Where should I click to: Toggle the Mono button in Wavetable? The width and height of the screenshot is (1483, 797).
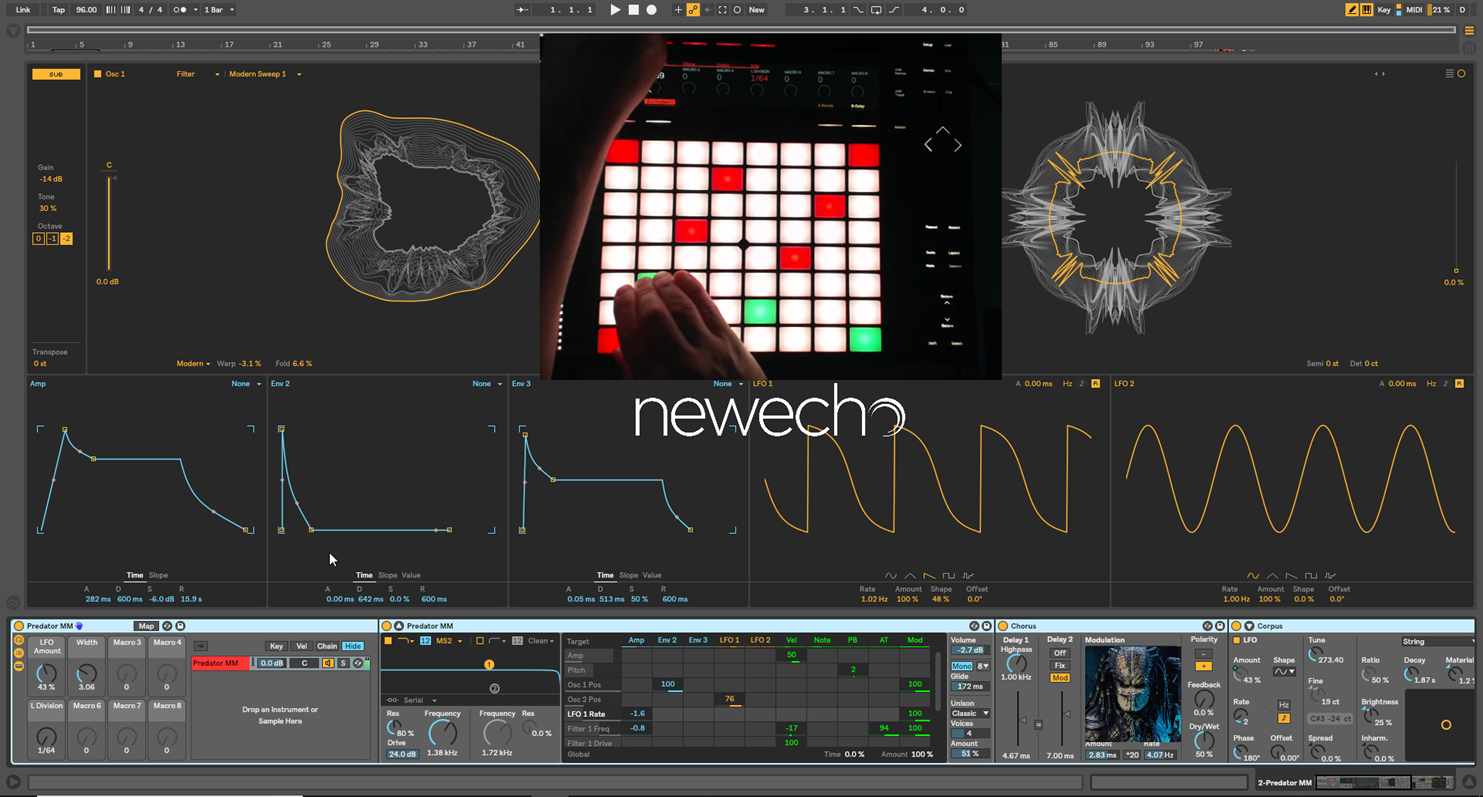(x=961, y=666)
